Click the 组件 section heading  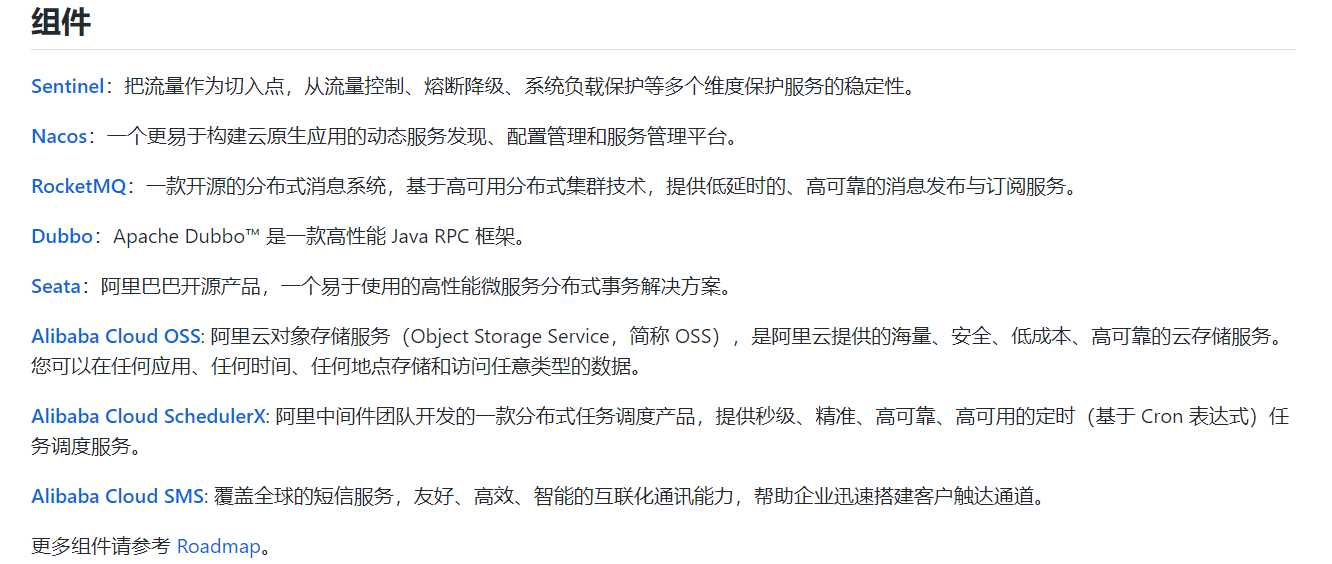tap(61, 21)
